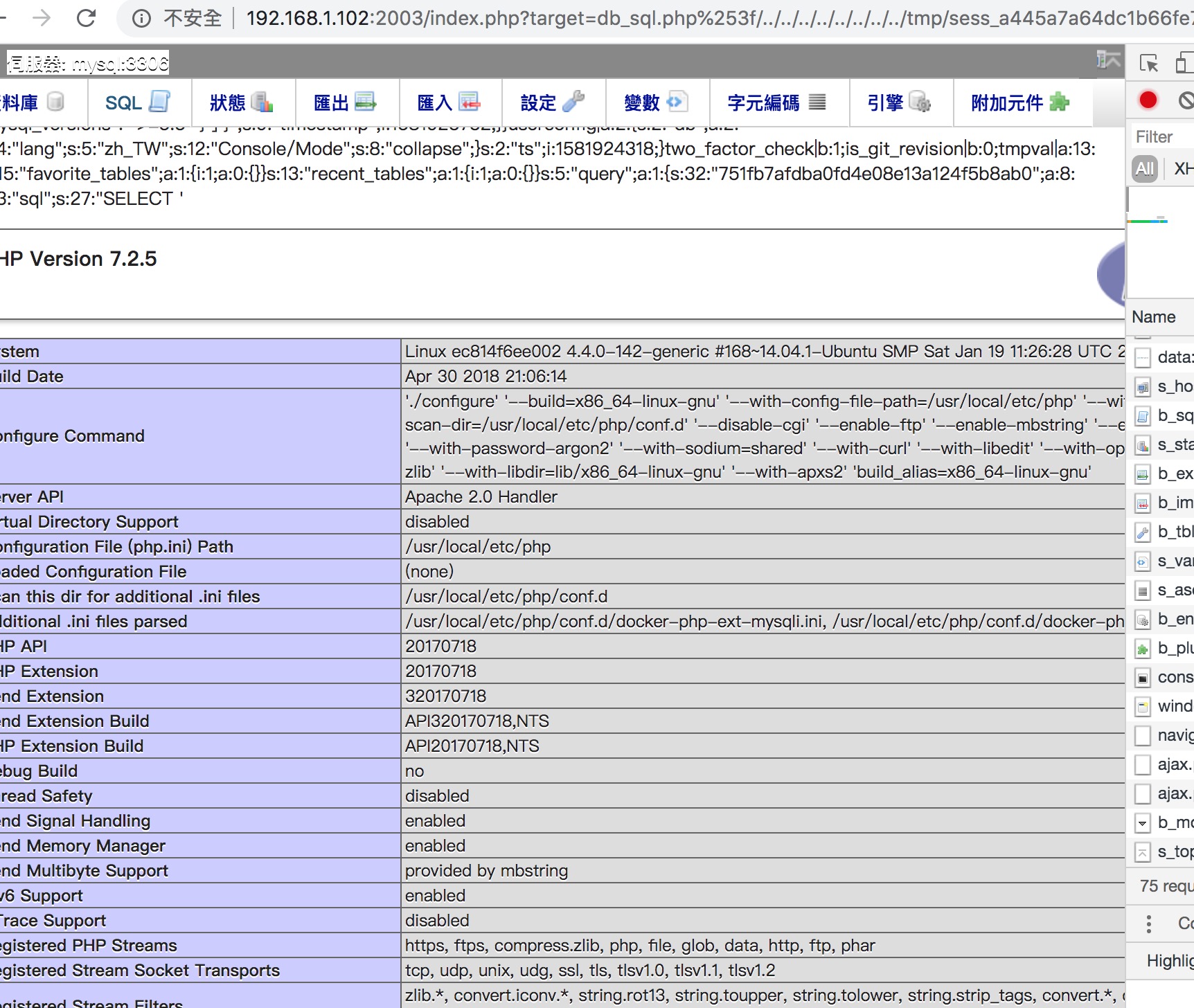Select the s_top request row
This screenshot has height=1008, width=1194.
pos(1162,852)
